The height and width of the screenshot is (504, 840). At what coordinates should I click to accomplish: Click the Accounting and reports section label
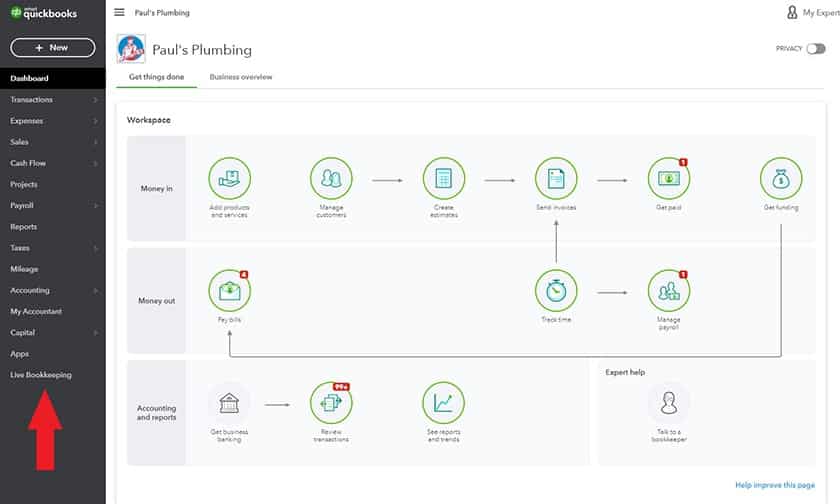pyautogui.click(x=156, y=412)
